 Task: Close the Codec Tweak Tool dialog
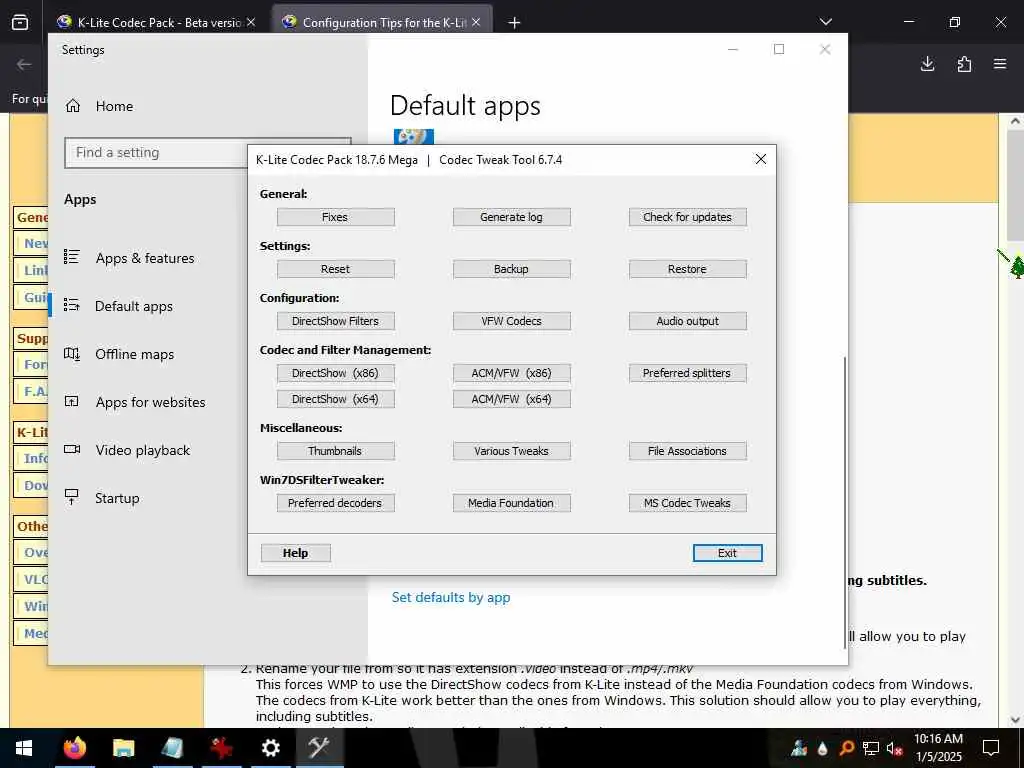click(x=760, y=159)
